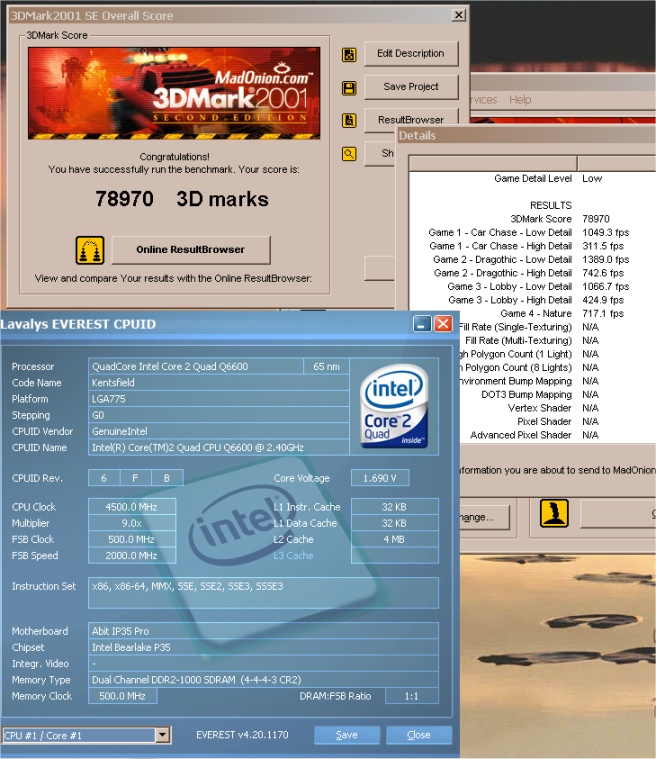This screenshot has height=759, width=656.
Task: Click the FSB Clock value 500.0 MHz
Action: click(132, 539)
